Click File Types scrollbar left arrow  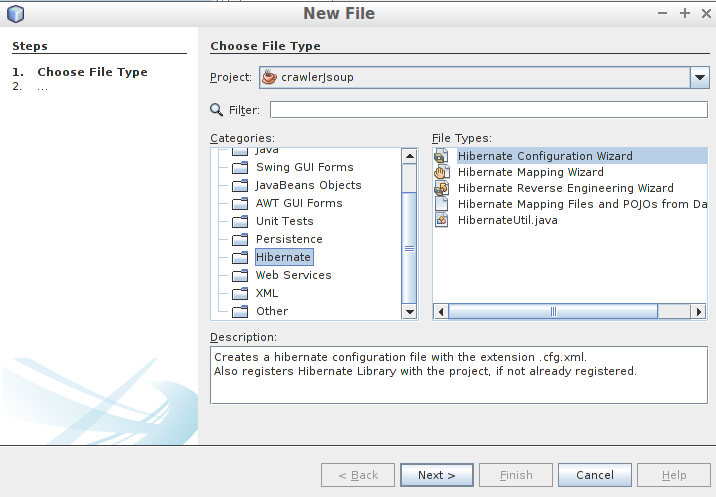pyautogui.click(x=441, y=312)
